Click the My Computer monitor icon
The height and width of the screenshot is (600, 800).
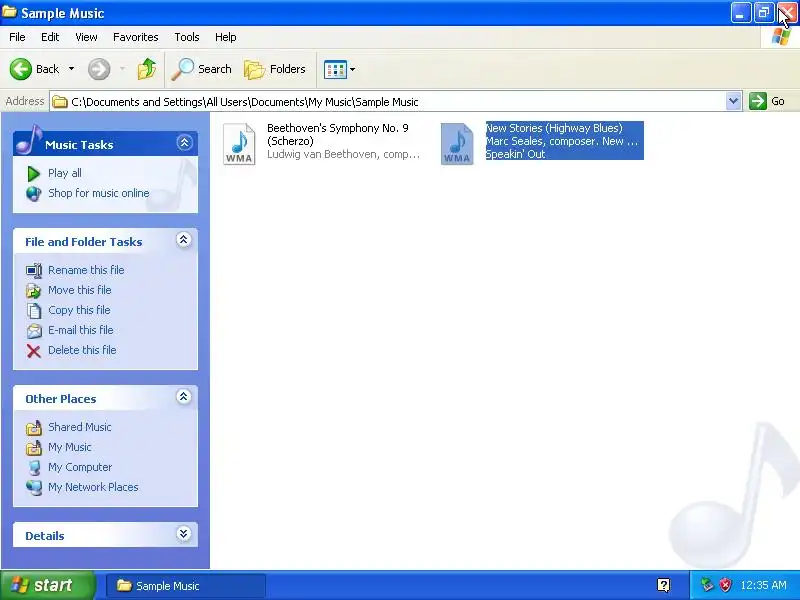pyautogui.click(x=34, y=468)
